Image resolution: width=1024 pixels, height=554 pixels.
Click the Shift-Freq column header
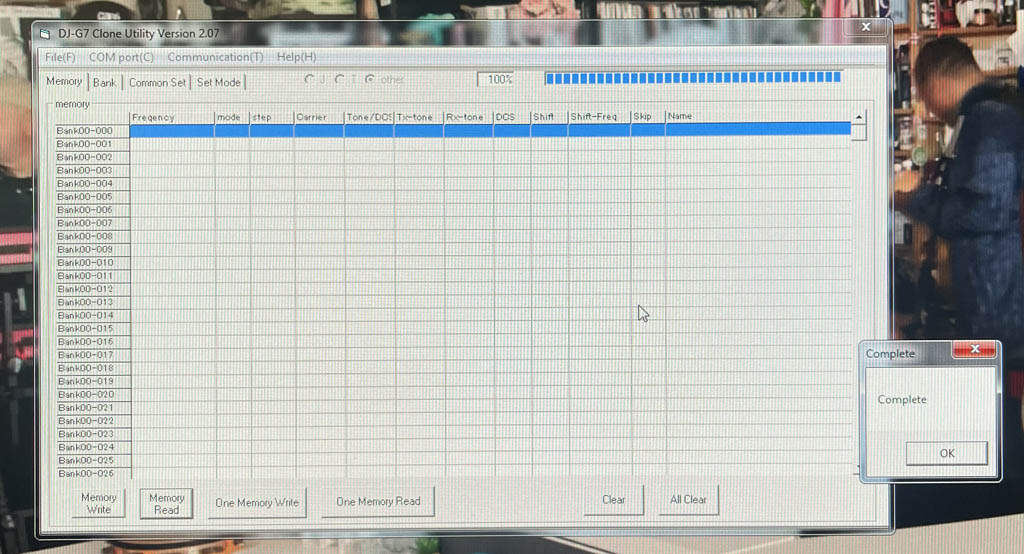(x=599, y=116)
